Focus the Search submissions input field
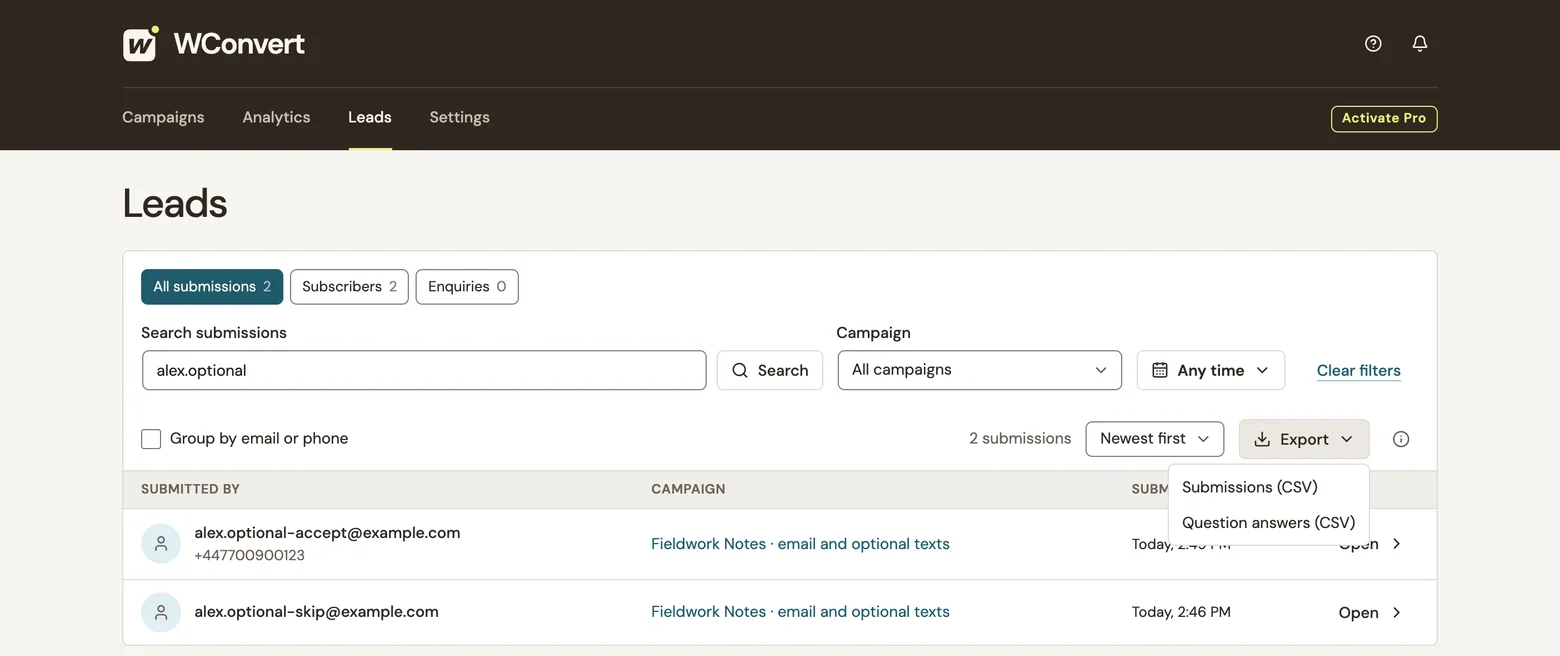This screenshot has height=656, width=1560. click(424, 370)
